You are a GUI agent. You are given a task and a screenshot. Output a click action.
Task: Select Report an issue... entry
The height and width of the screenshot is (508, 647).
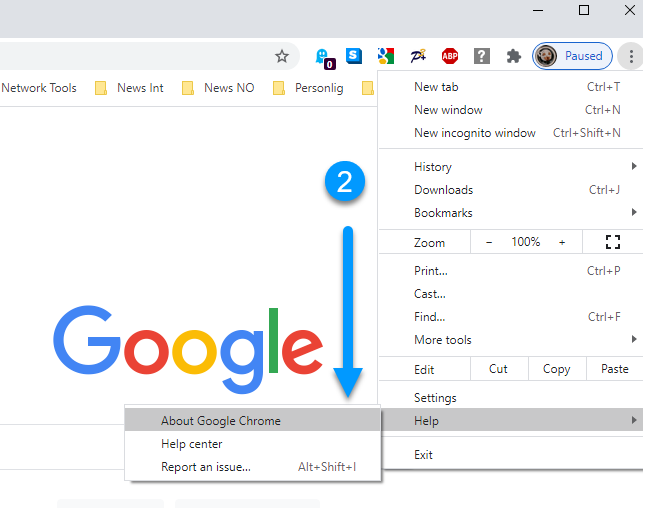(x=253, y=467)
